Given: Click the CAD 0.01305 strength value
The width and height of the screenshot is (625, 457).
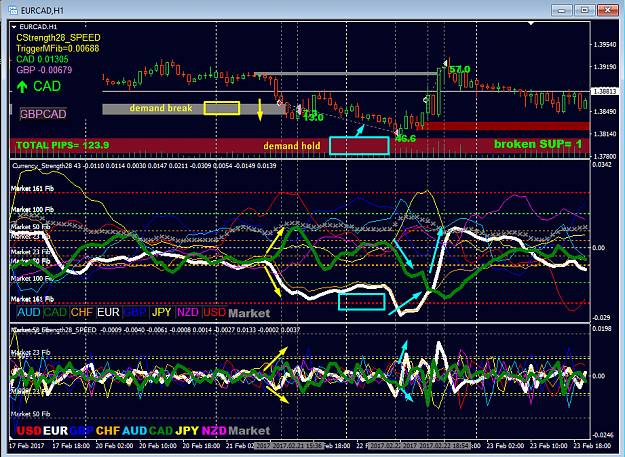Looking at the screenshot, I should [x=42, y=59].
